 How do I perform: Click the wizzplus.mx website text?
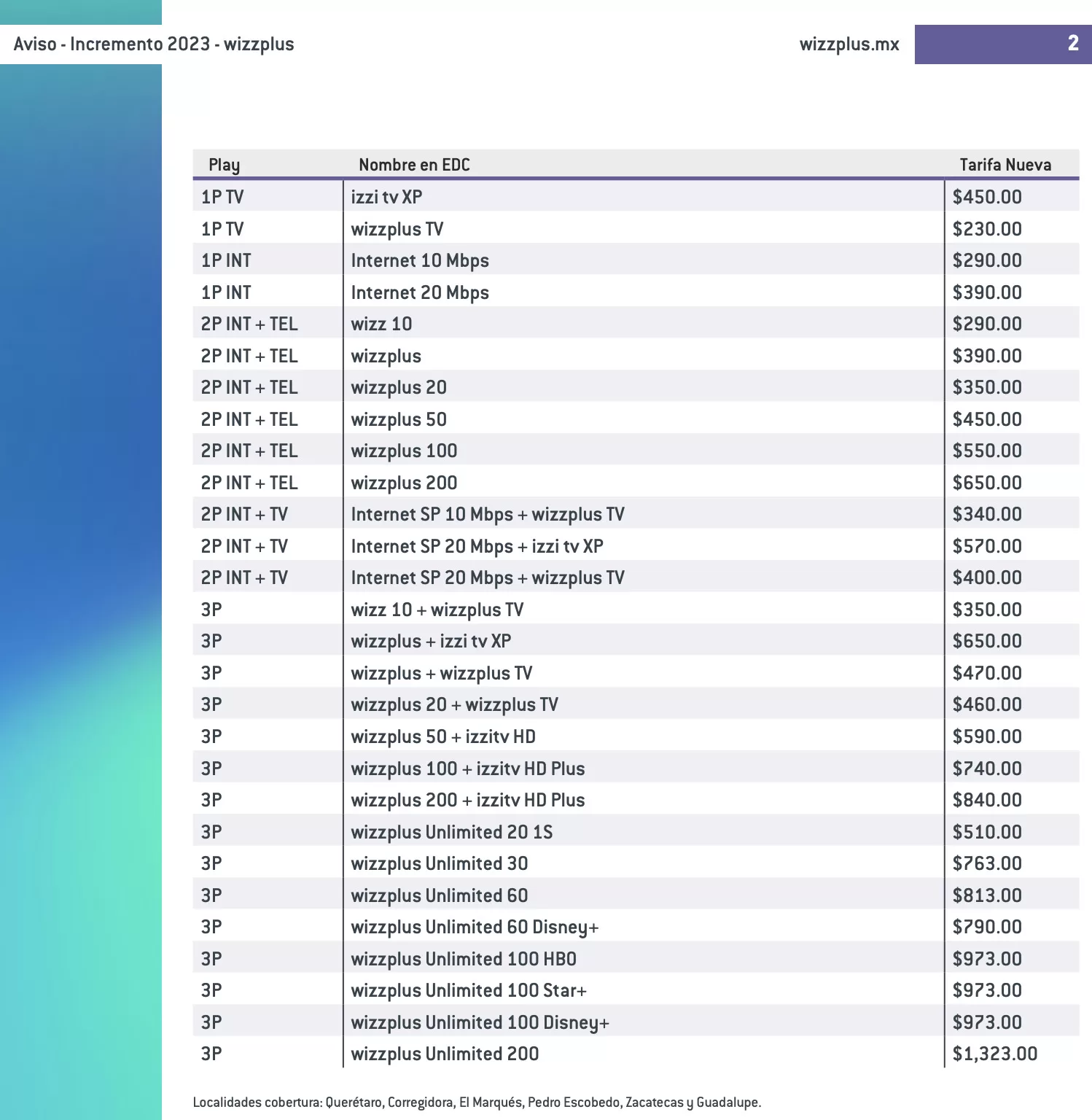coord(849,44)
